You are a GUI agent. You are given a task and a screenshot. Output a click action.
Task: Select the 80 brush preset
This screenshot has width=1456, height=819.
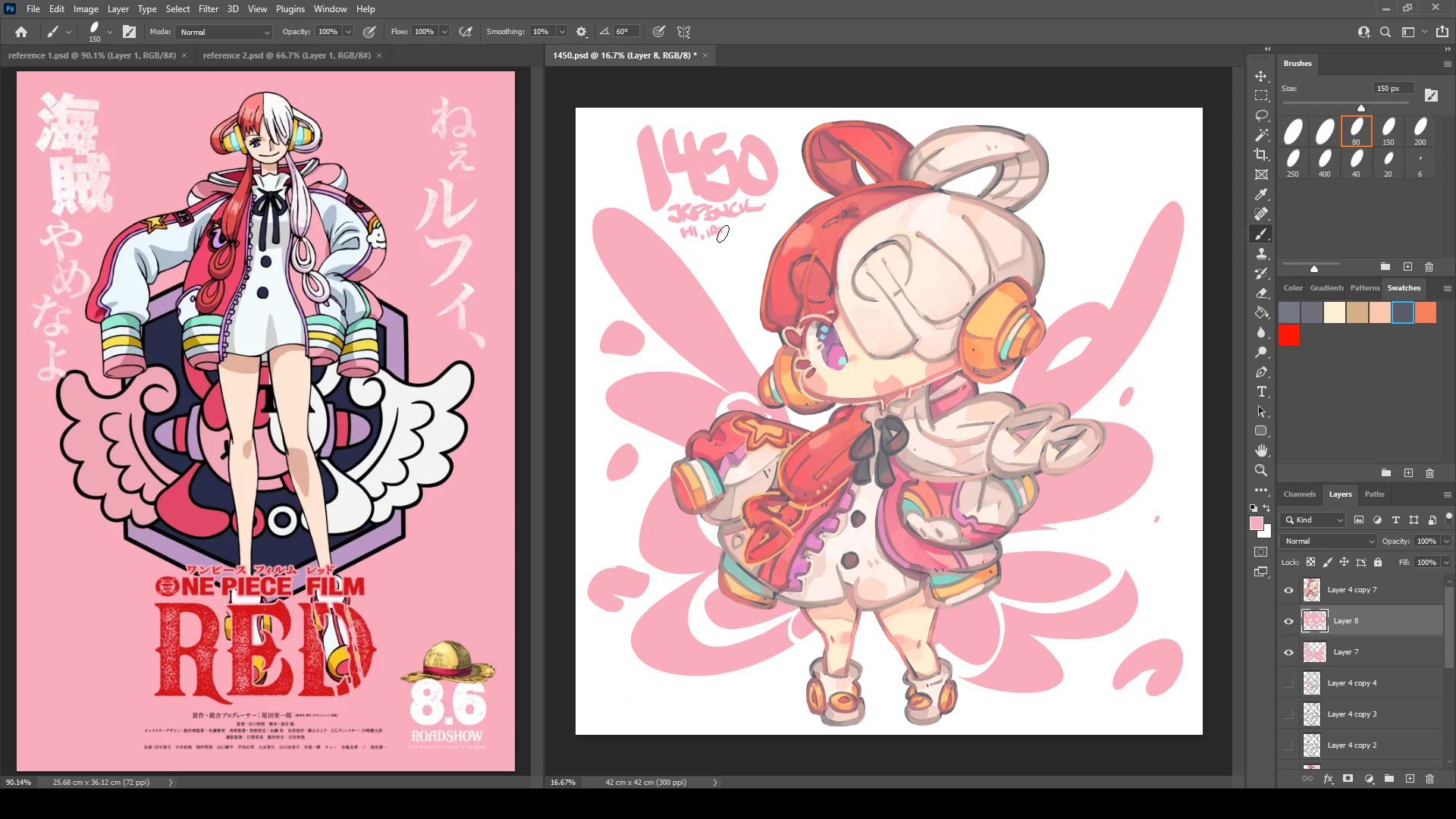pos(1356,131)
